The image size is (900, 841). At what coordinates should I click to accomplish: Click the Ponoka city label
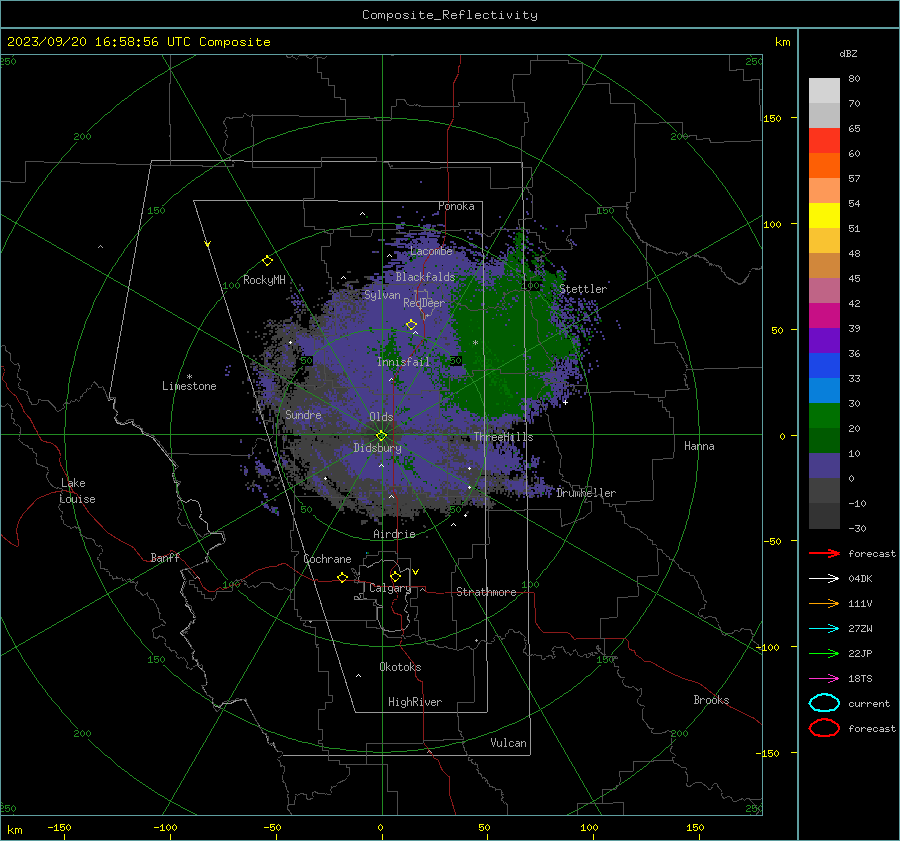pyautogui.click(x=456, y=206)
